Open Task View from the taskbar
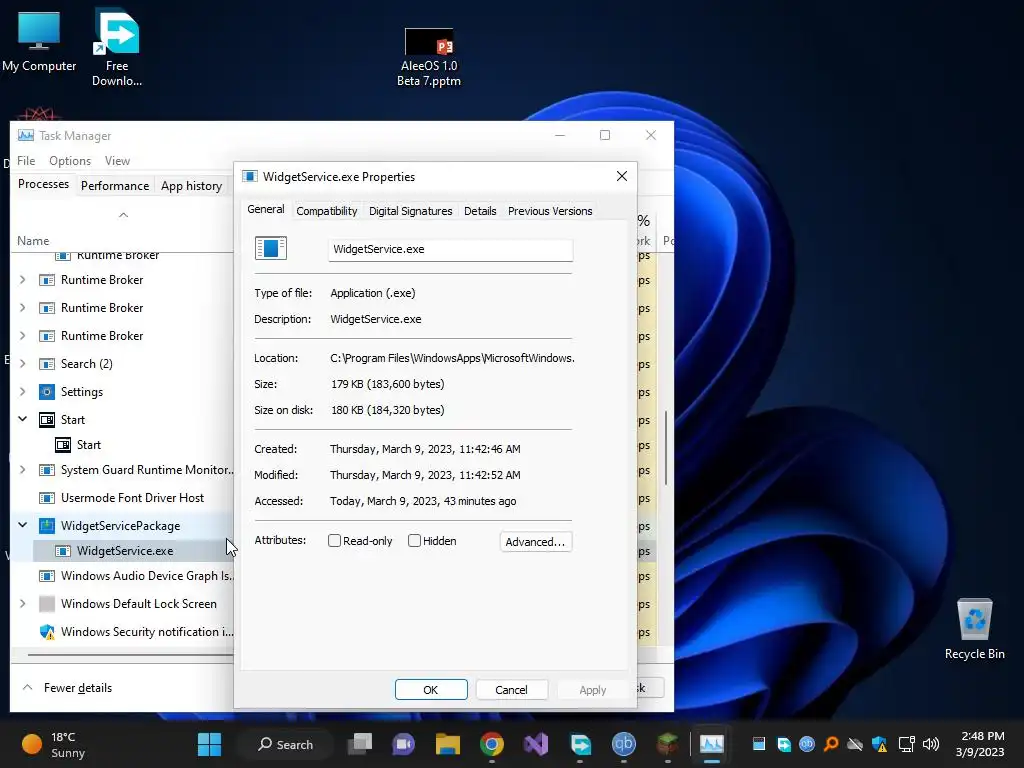The image size is (1024, 768). (x=360, y=744)
